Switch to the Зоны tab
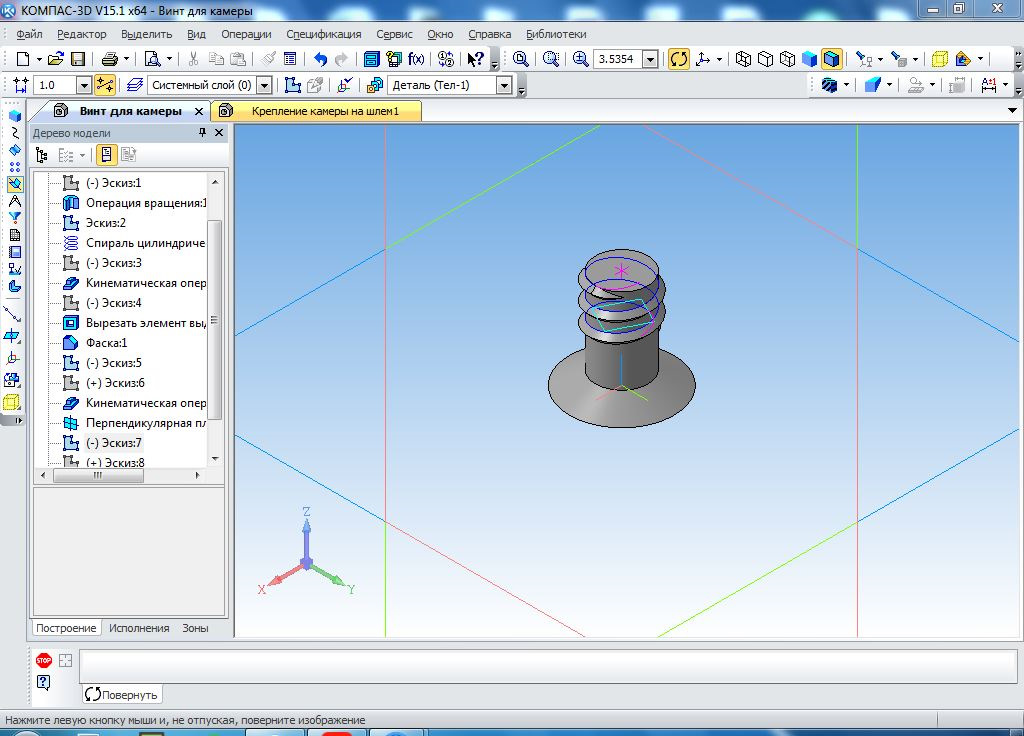 click(x=195, y=628)
